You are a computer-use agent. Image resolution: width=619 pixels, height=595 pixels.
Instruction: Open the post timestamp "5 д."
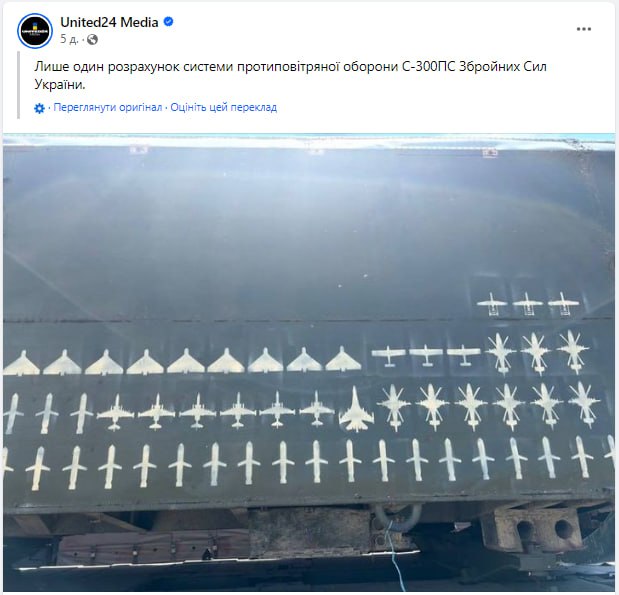coord(69,39)
